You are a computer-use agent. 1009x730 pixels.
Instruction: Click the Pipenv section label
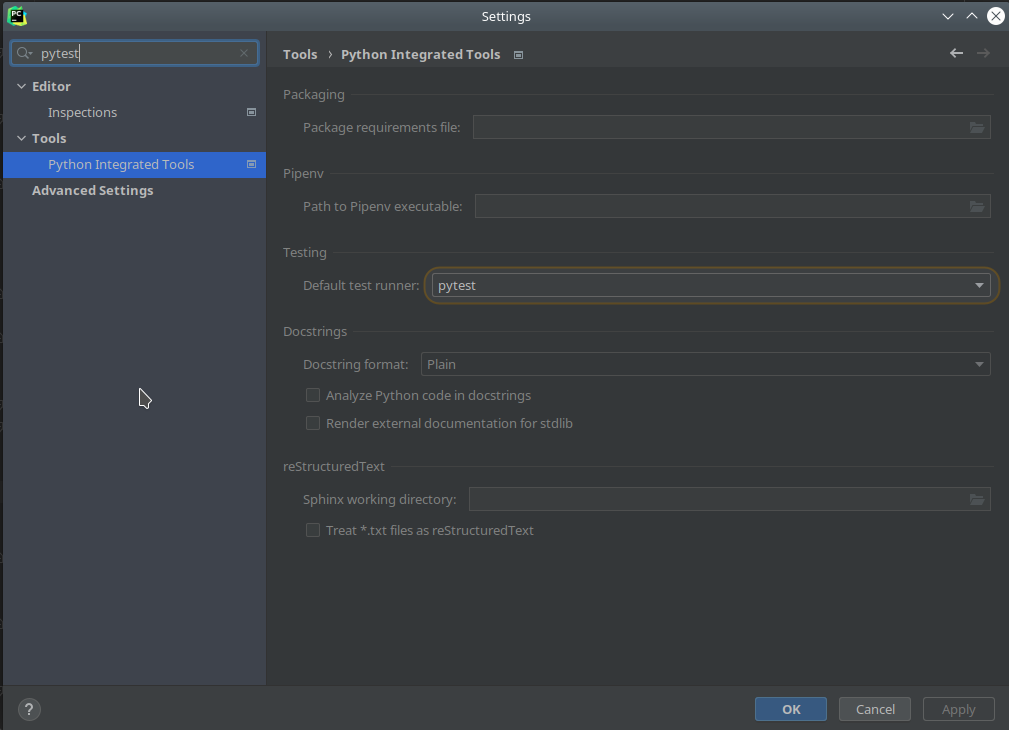(x=304, y=174)
